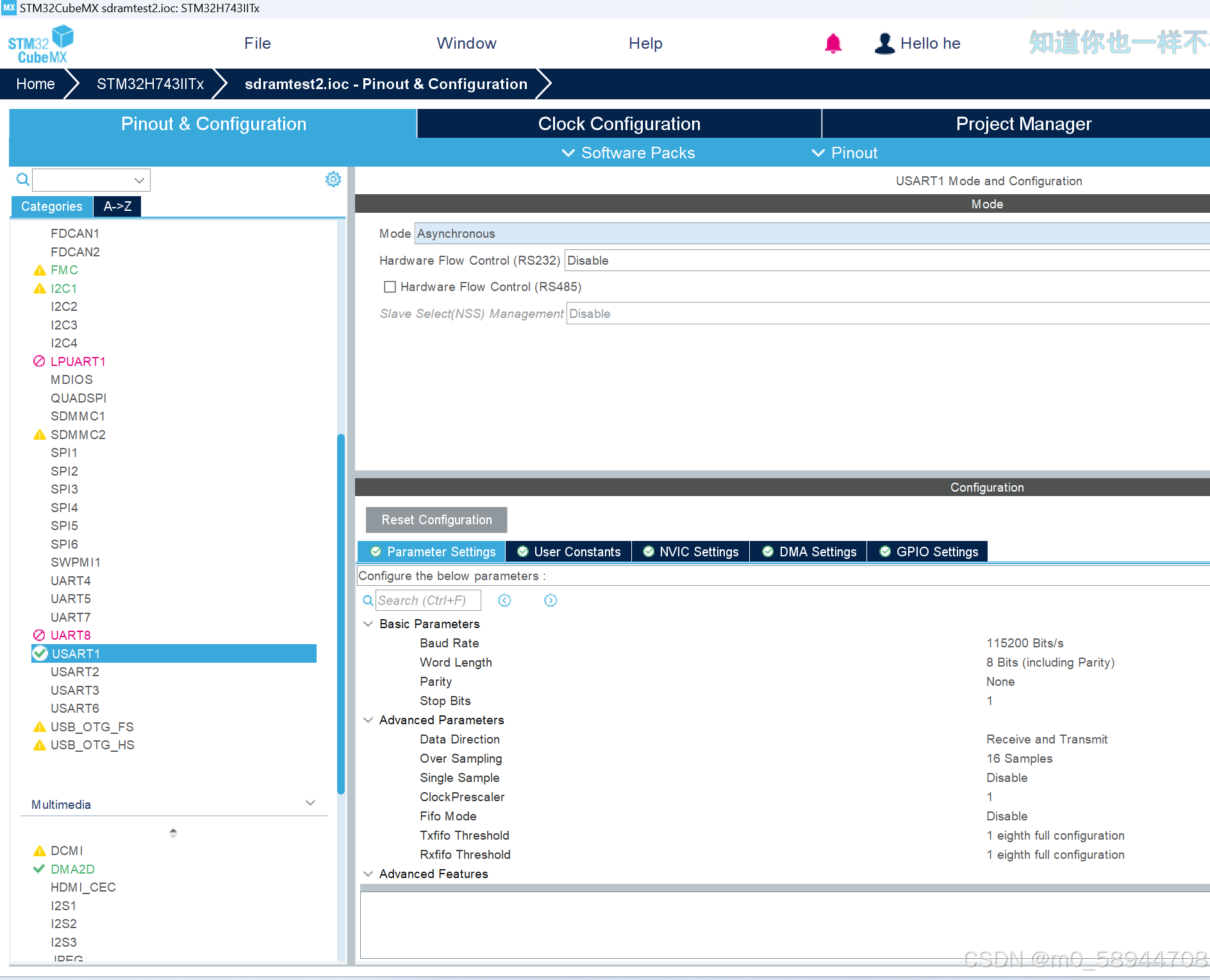
Task: Open Slave Select(NSS) Management dropdown
Action: [x=888, y=314]
